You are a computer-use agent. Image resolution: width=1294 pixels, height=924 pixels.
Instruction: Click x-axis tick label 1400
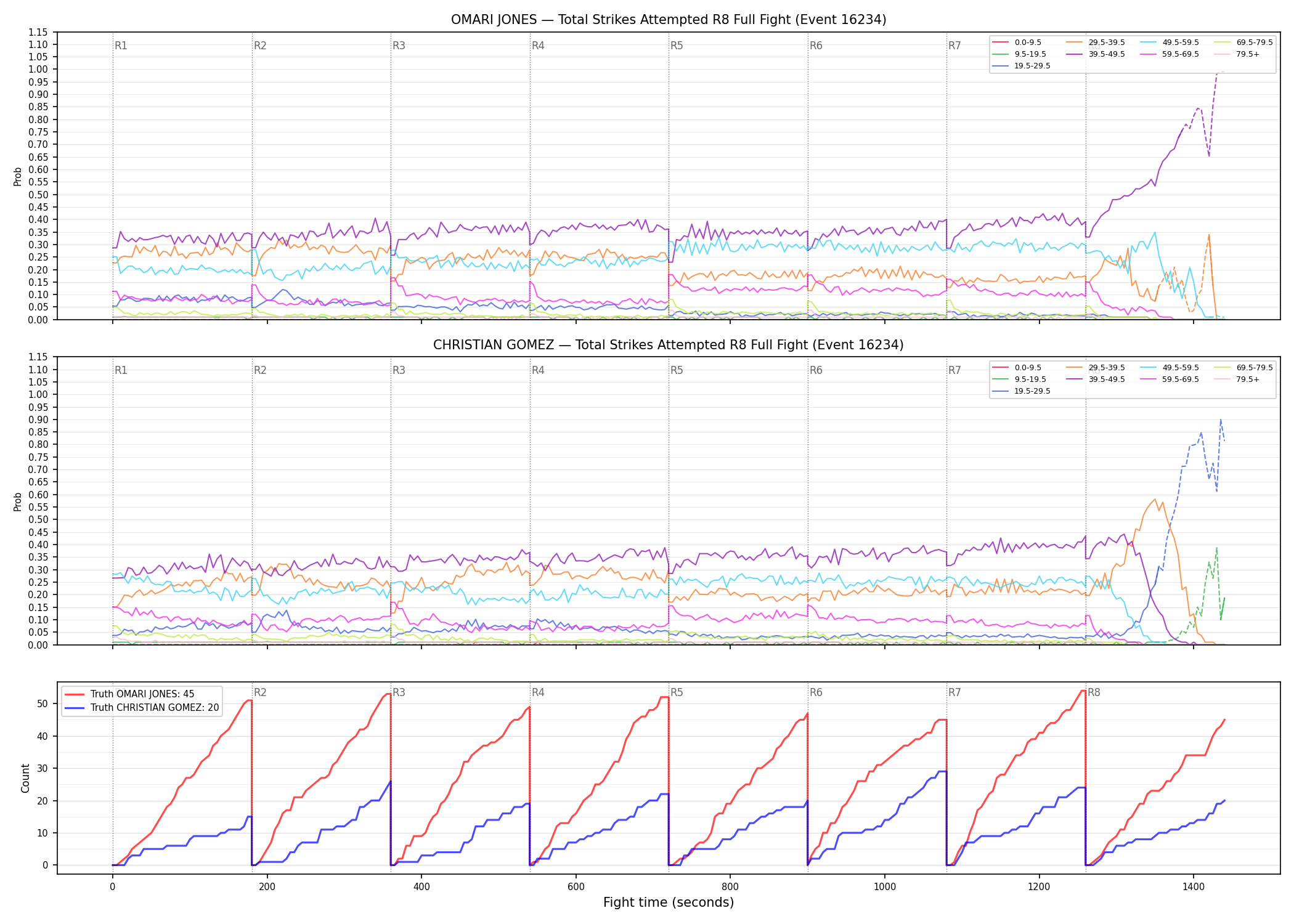tap(1194, 887)
